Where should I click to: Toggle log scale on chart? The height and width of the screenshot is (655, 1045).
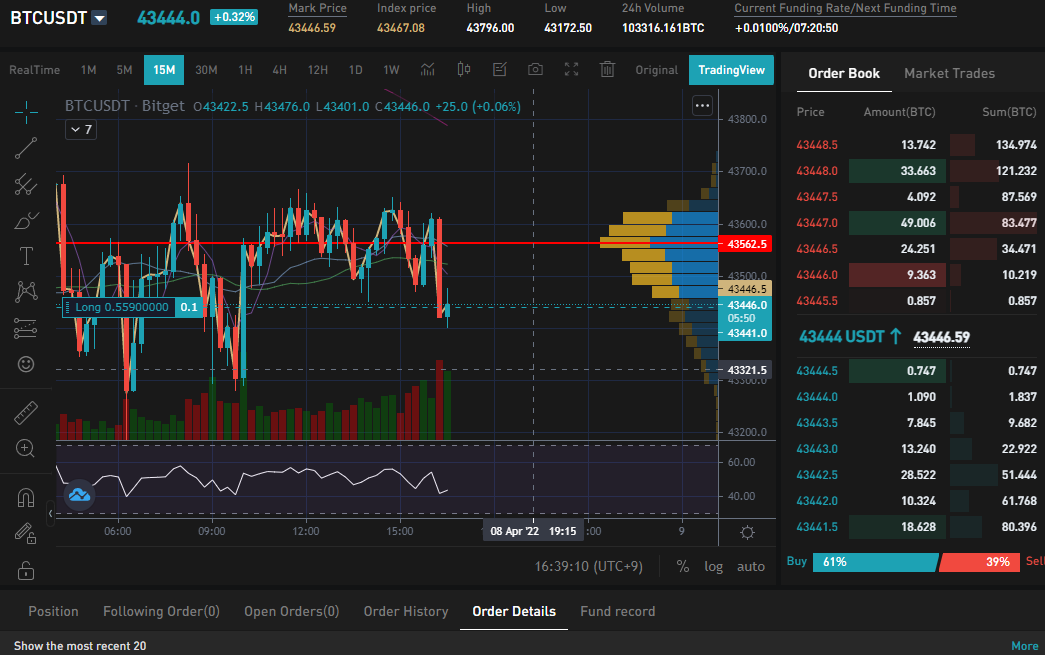tap(713, 566)
